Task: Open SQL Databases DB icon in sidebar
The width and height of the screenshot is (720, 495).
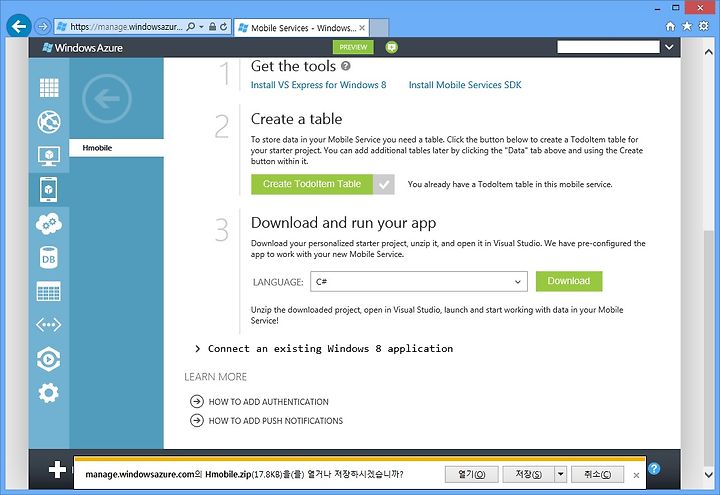Action: [x=49, y=258]
